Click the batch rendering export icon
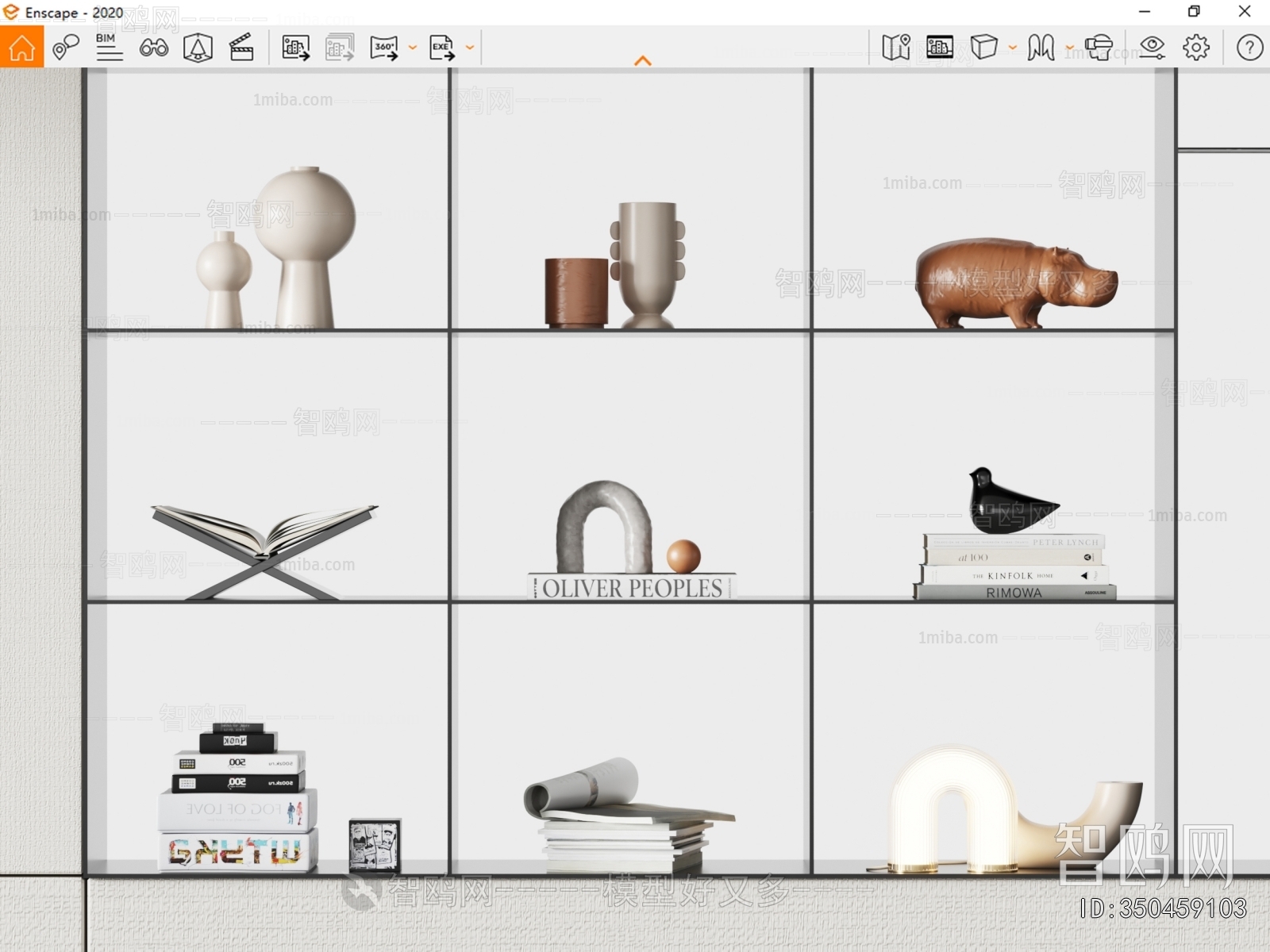The width and height of the screenshot is (1270, 952). 340,48
